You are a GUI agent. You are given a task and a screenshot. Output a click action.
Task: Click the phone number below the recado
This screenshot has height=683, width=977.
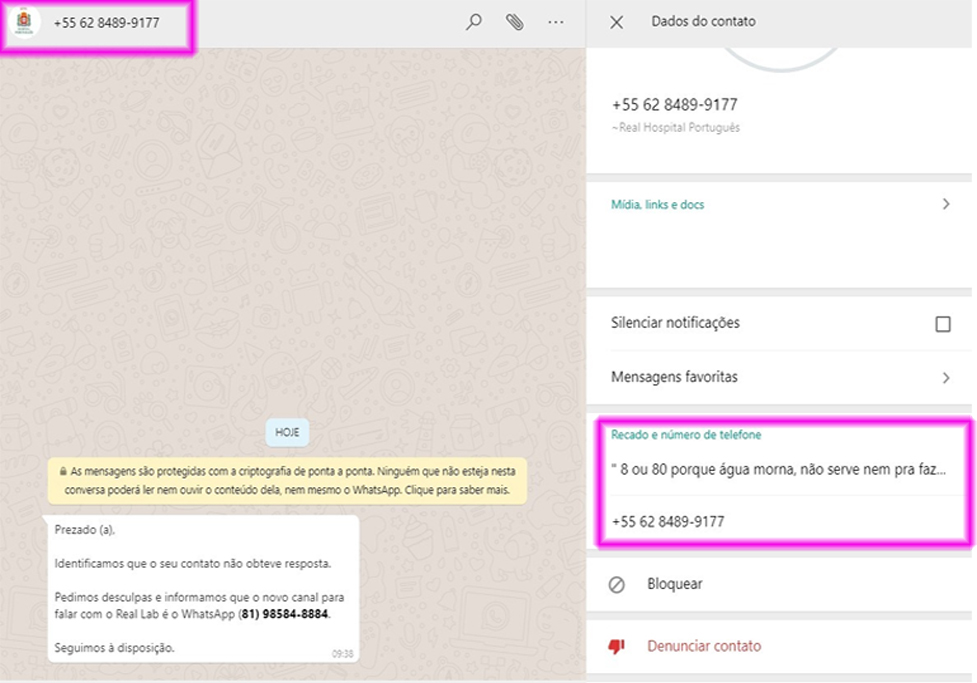(x=668, y=522)
